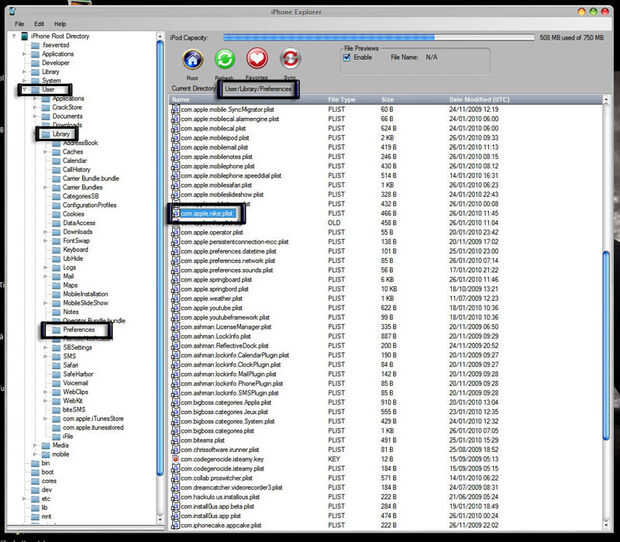Image resolution: width=620 pixels, height=542 pixels.
Task: Click the iPhone Root Directory device icon
Action: 25,36
